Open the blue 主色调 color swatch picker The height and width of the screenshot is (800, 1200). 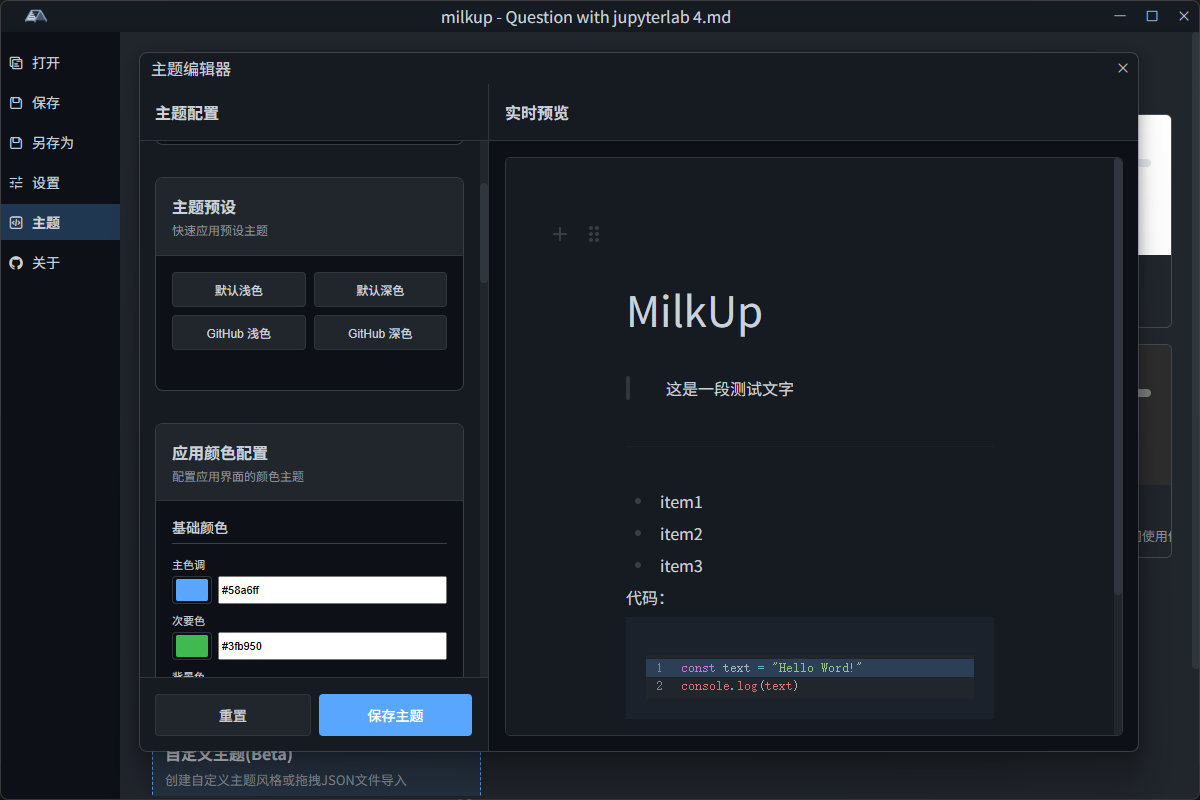(191, 590)
